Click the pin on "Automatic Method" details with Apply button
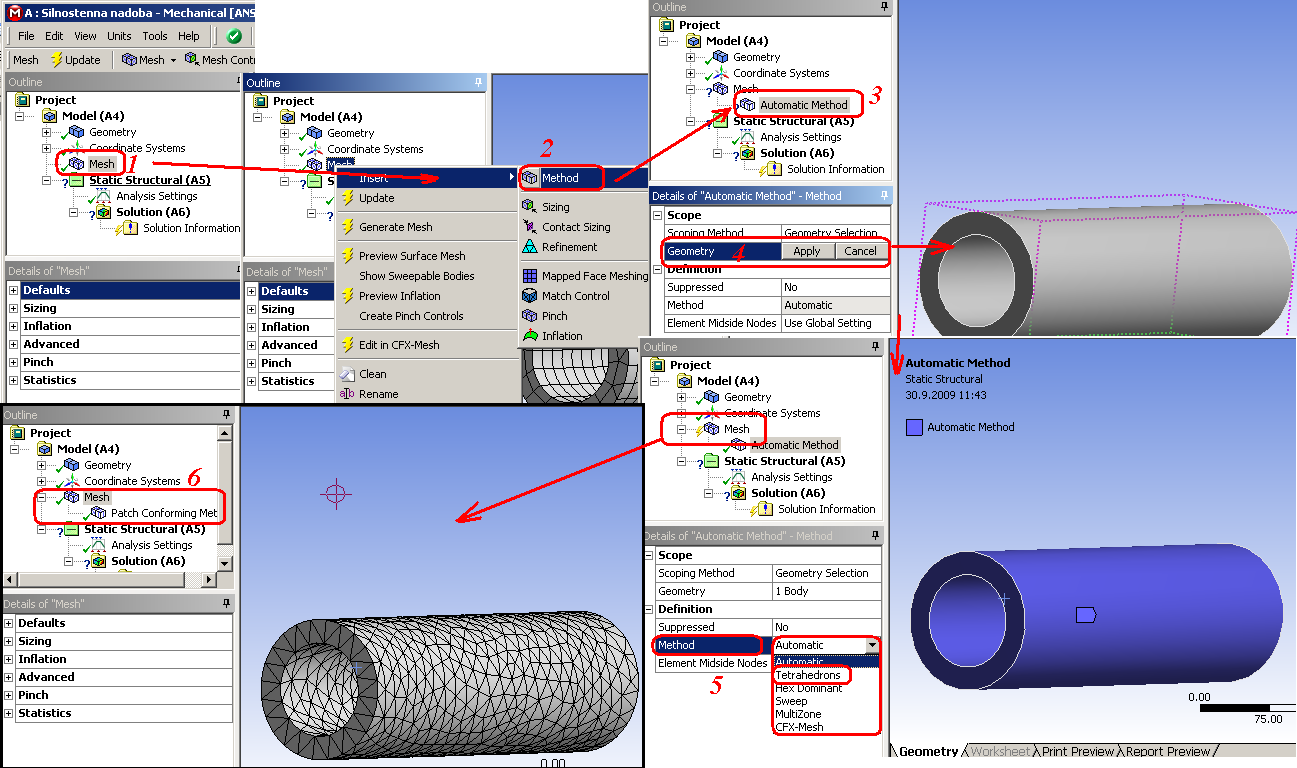This screenshot has height=768, width=1297. [884, 196]
